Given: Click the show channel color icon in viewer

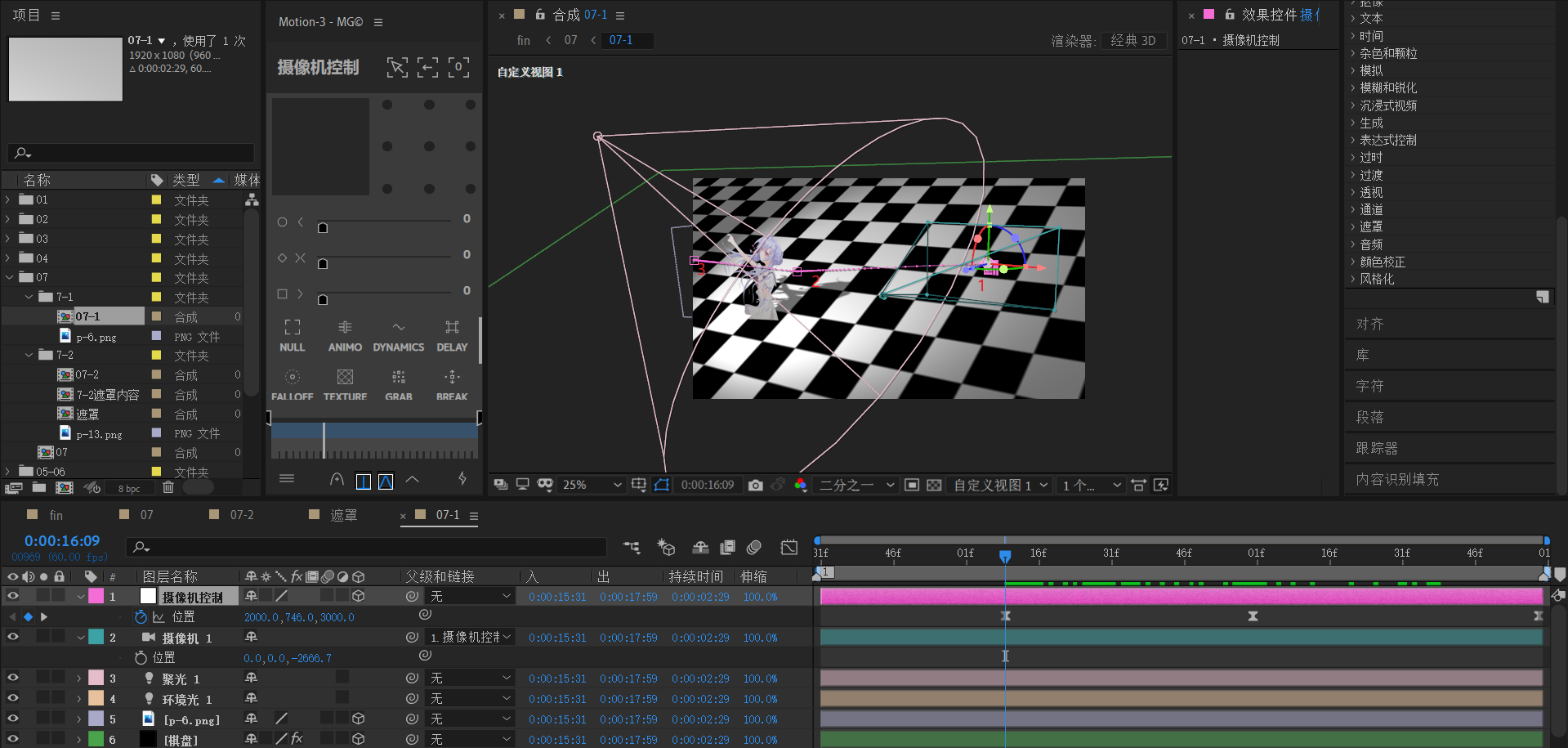Looking at the screenshot, I should click(x=800, y=485).
